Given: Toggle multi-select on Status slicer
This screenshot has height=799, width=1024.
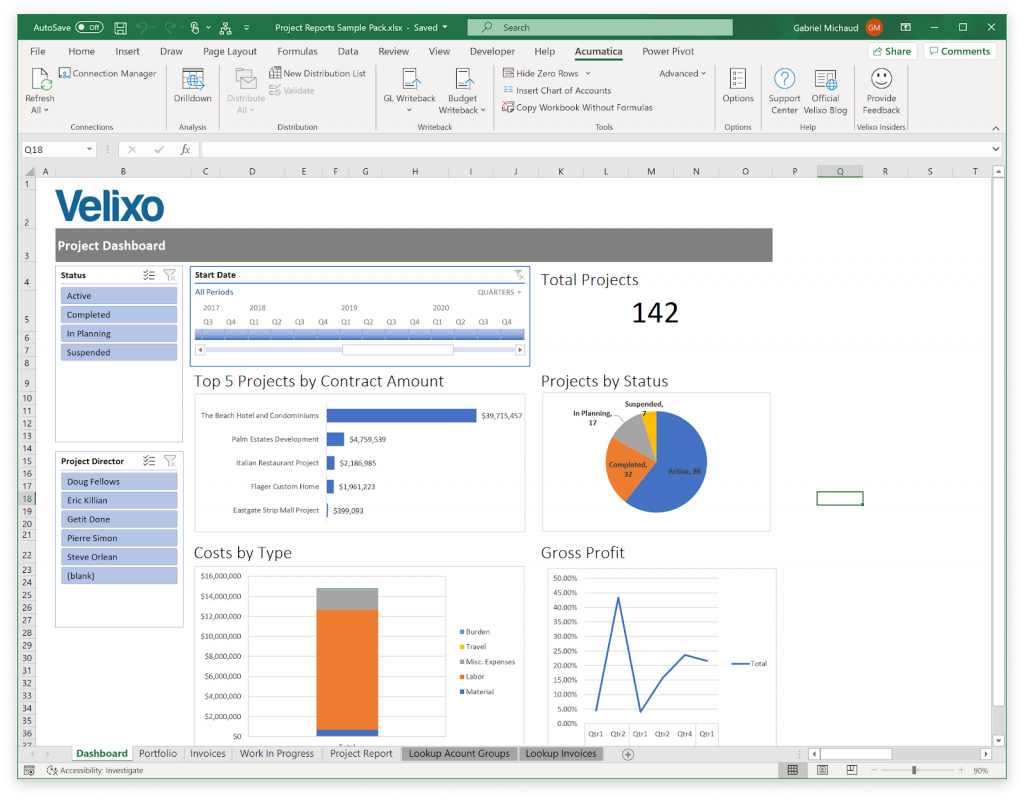Looking at the screenshot, I should pyautogui.click(x=149, y=275).
